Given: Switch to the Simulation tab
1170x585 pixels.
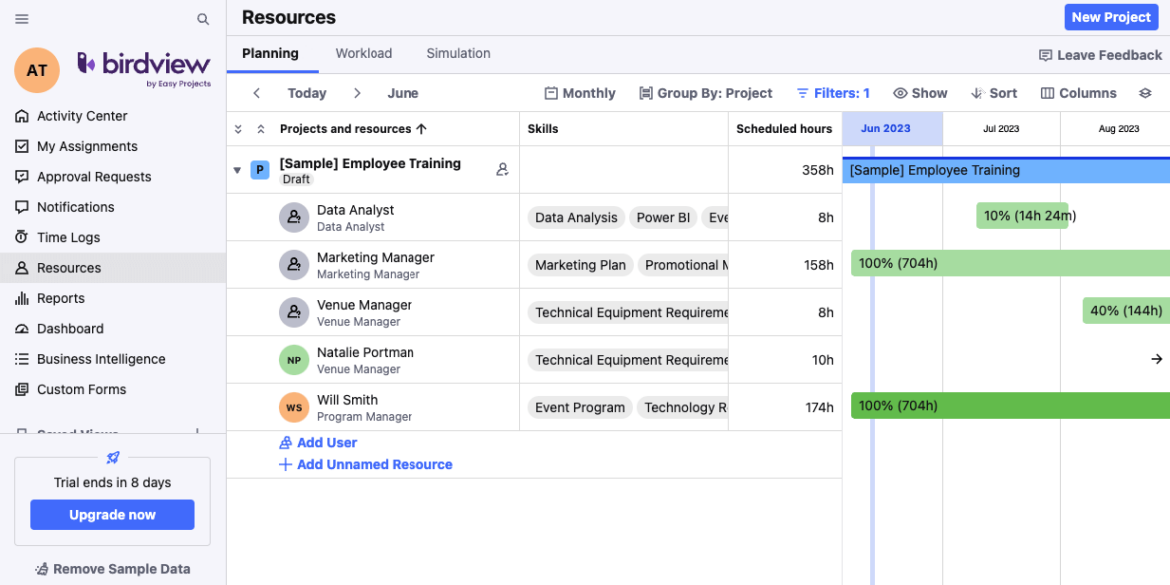Looking at the screenshot, I should [457, 53].
